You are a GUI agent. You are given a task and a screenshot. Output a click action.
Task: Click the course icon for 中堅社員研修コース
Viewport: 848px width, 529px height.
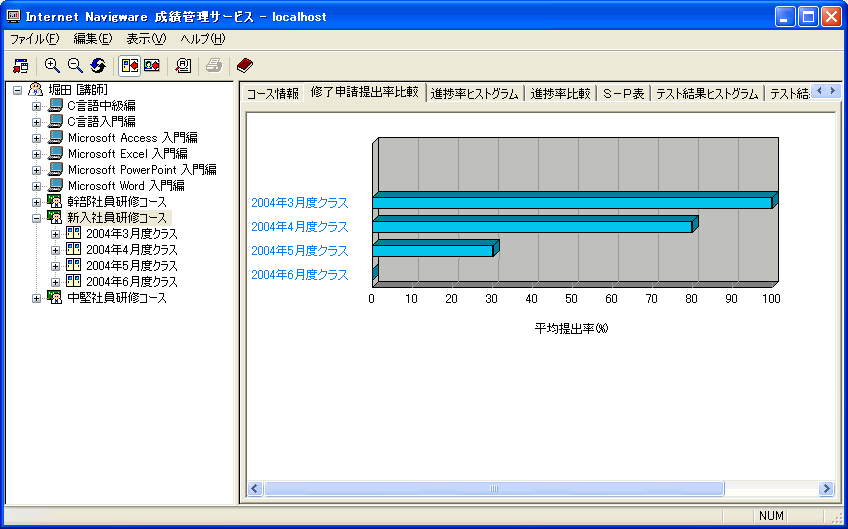tap(55, 297)
